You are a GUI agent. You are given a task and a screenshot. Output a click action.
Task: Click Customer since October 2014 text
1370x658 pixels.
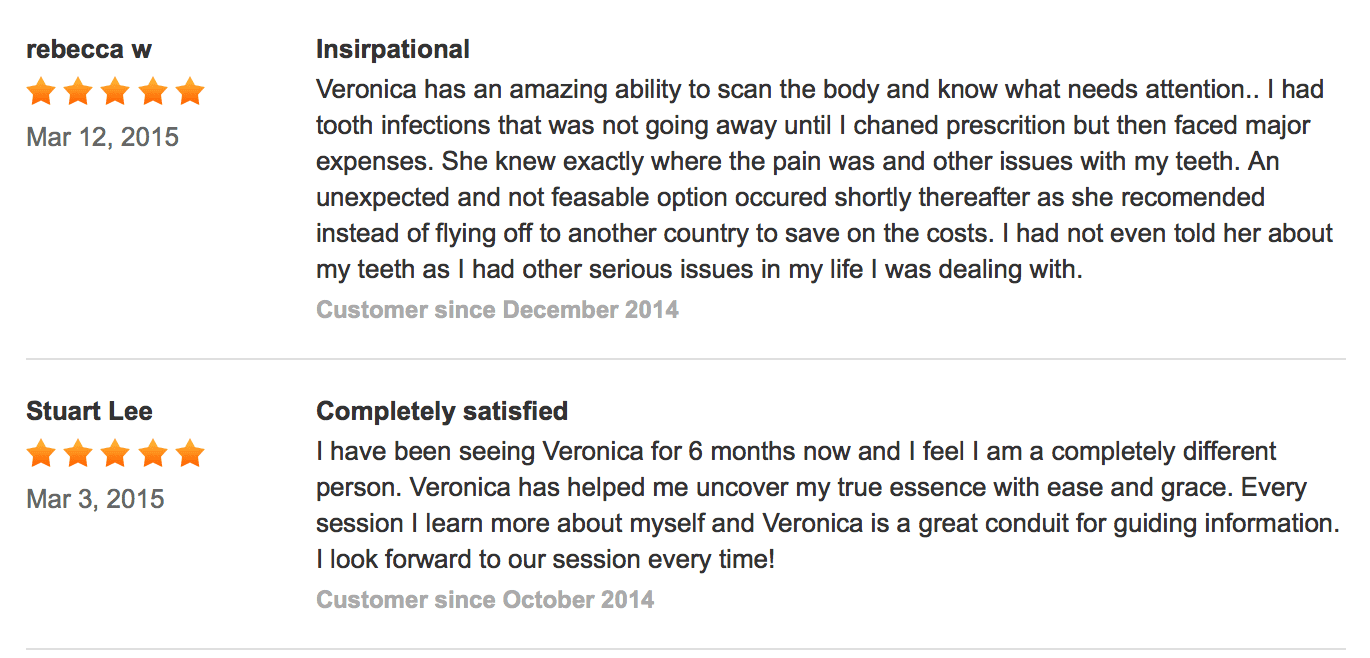coord(486,600)
